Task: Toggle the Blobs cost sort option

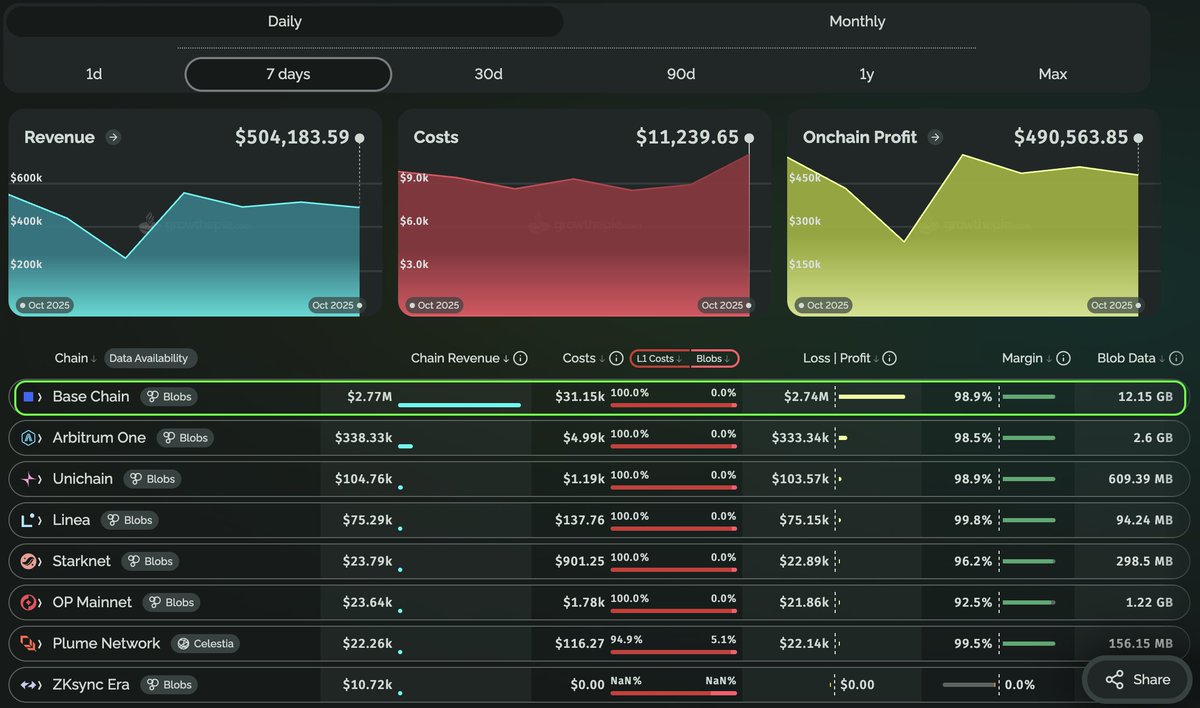Action: pos(713,358)
